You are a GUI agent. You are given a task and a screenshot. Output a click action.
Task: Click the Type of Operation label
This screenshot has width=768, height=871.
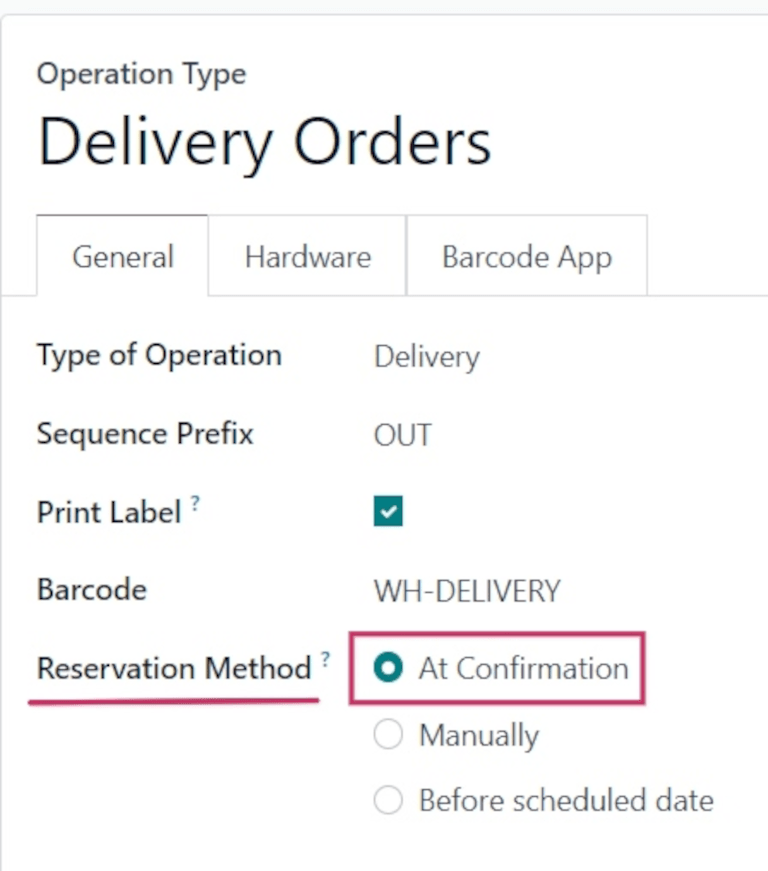(x=158, y=356)
